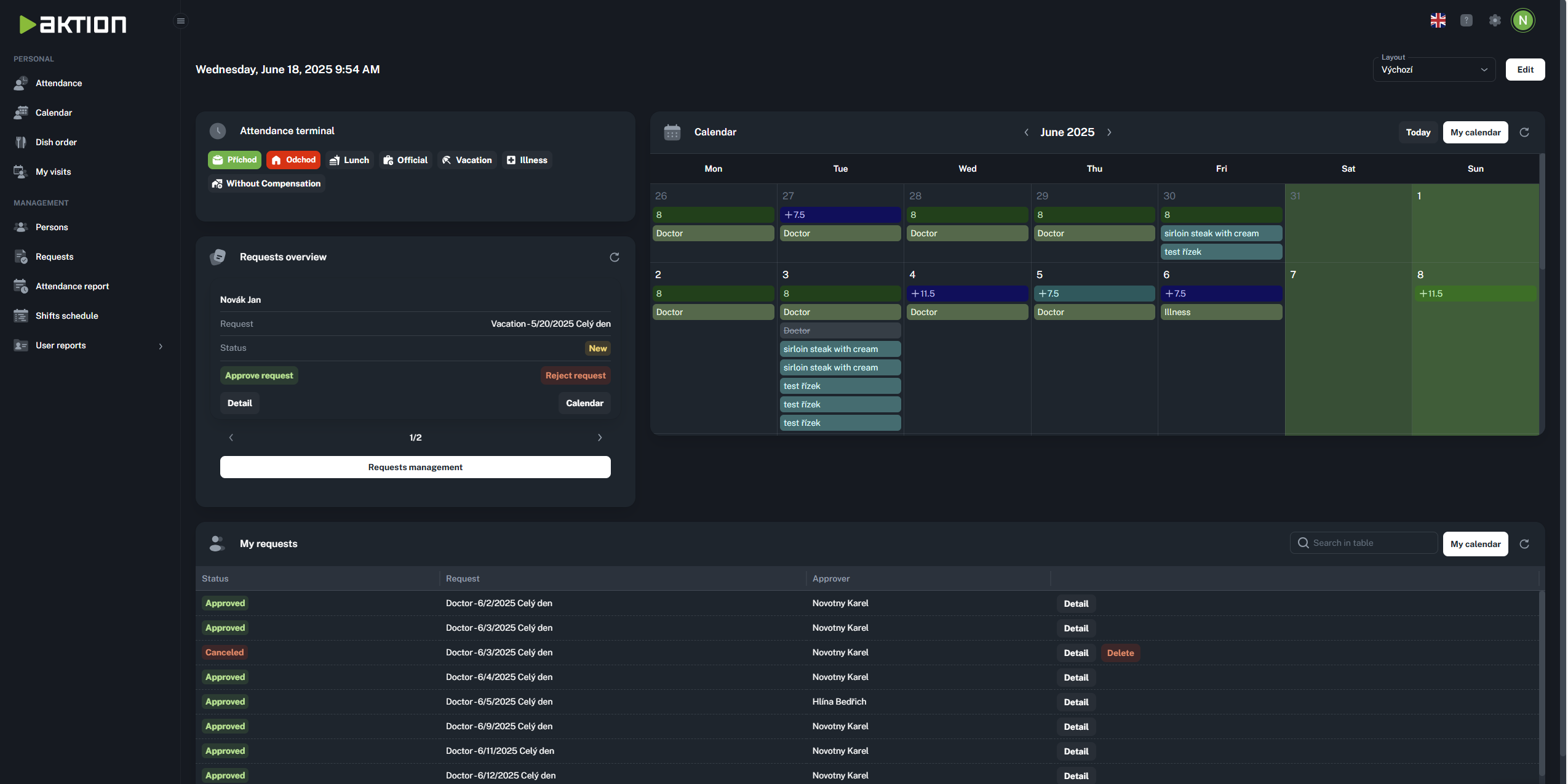Open user profile avatar N
1568x784 pixels.
click(1523, 20)
